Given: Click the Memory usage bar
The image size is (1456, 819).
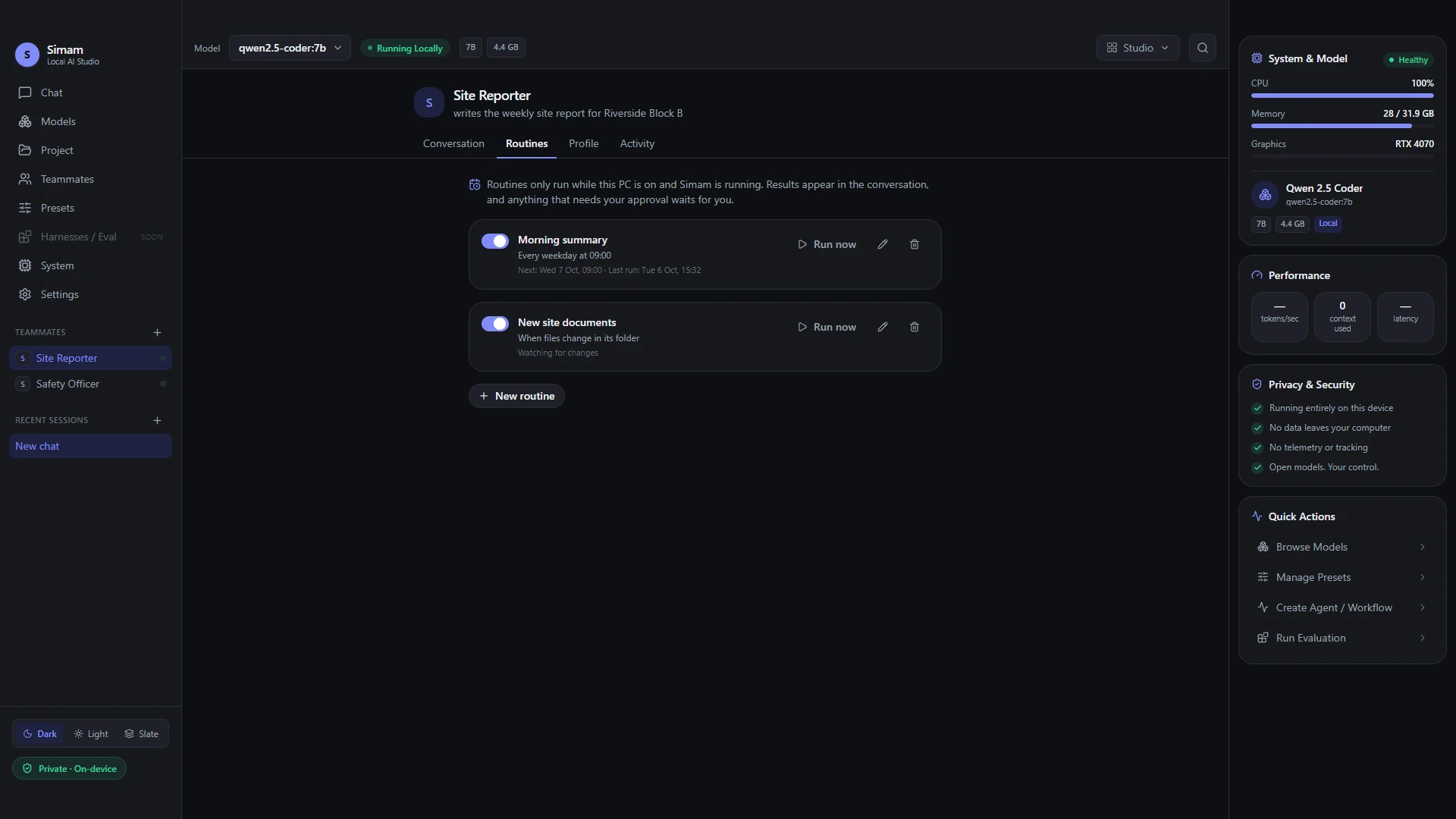Looking at the screenshot, I should 1342,126.
